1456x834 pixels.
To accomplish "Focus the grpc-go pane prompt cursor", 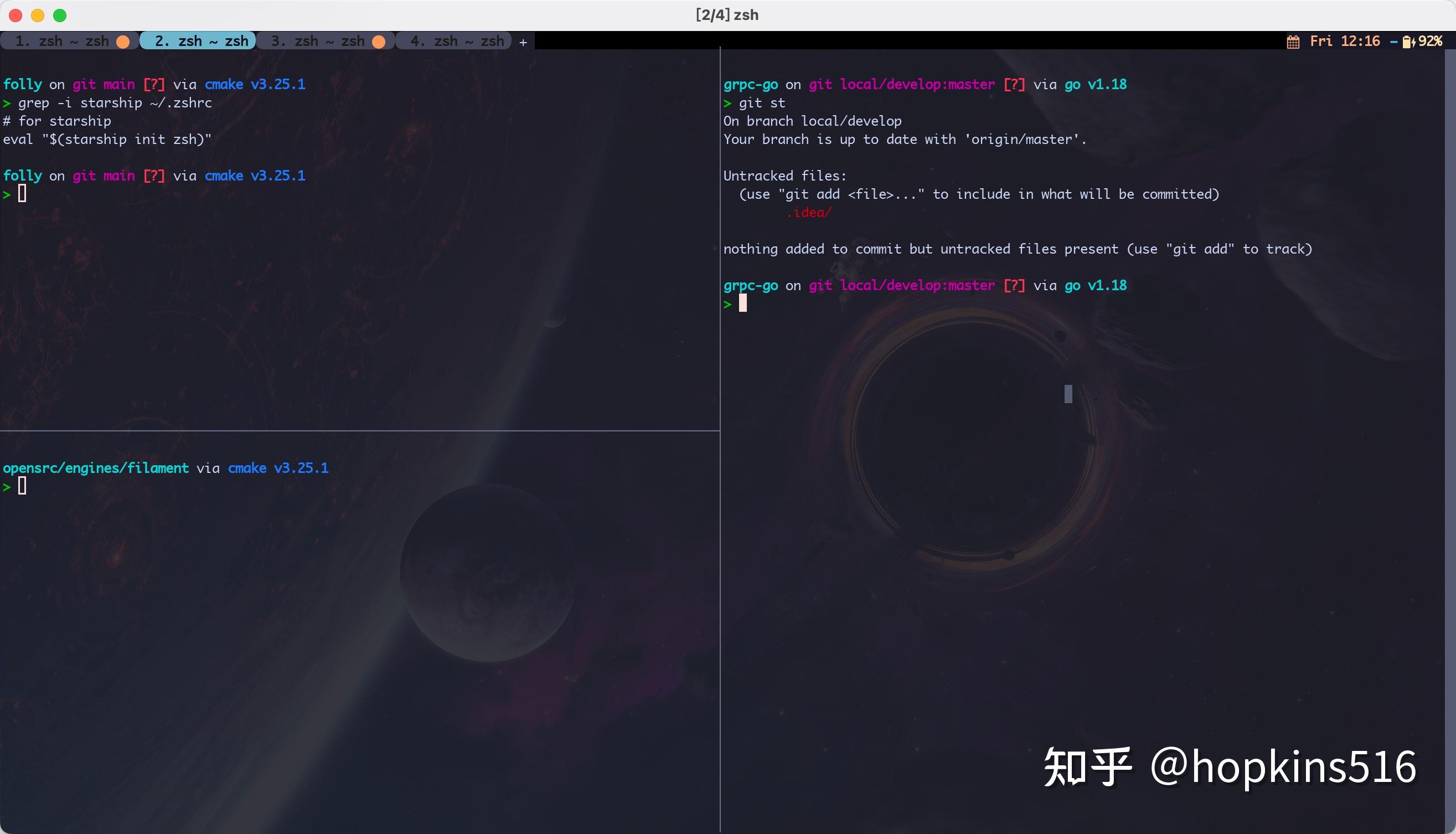I will pos(742,303).
